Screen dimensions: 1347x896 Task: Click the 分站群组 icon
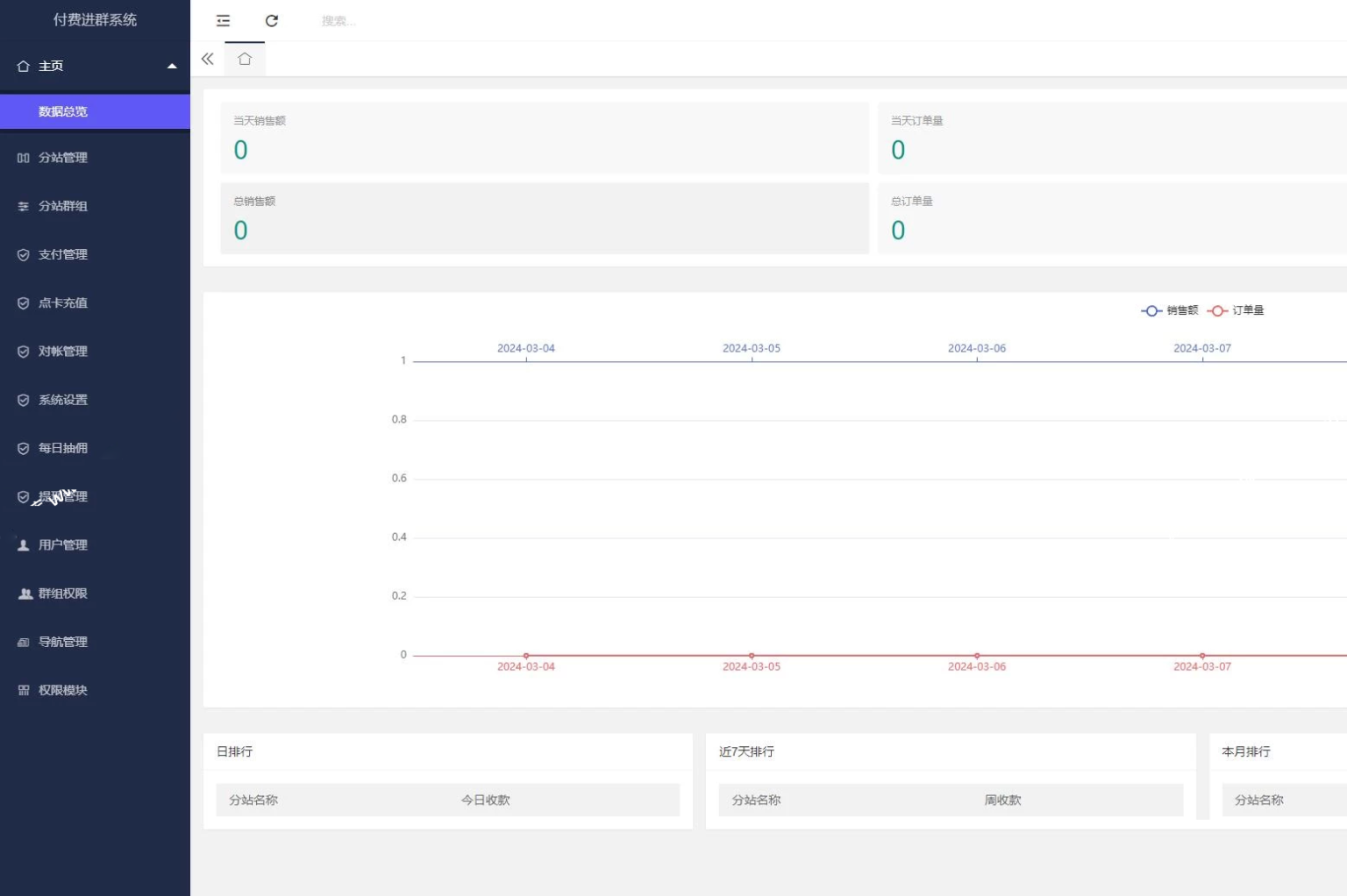(24, 206)
